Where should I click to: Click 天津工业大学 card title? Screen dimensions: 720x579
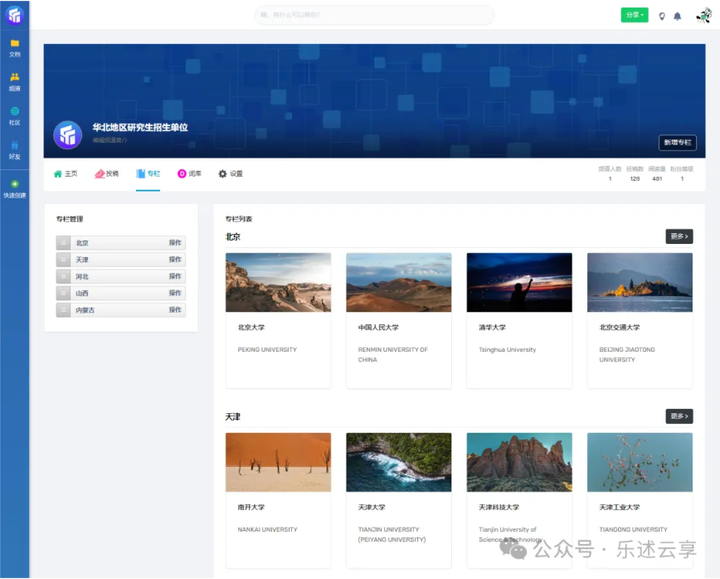click(x=619, y=507)
